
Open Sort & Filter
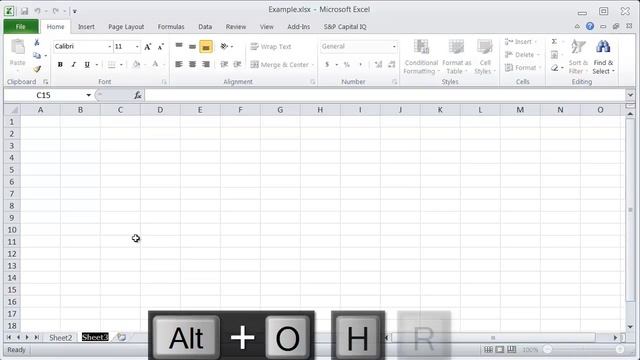coord(578,57)
